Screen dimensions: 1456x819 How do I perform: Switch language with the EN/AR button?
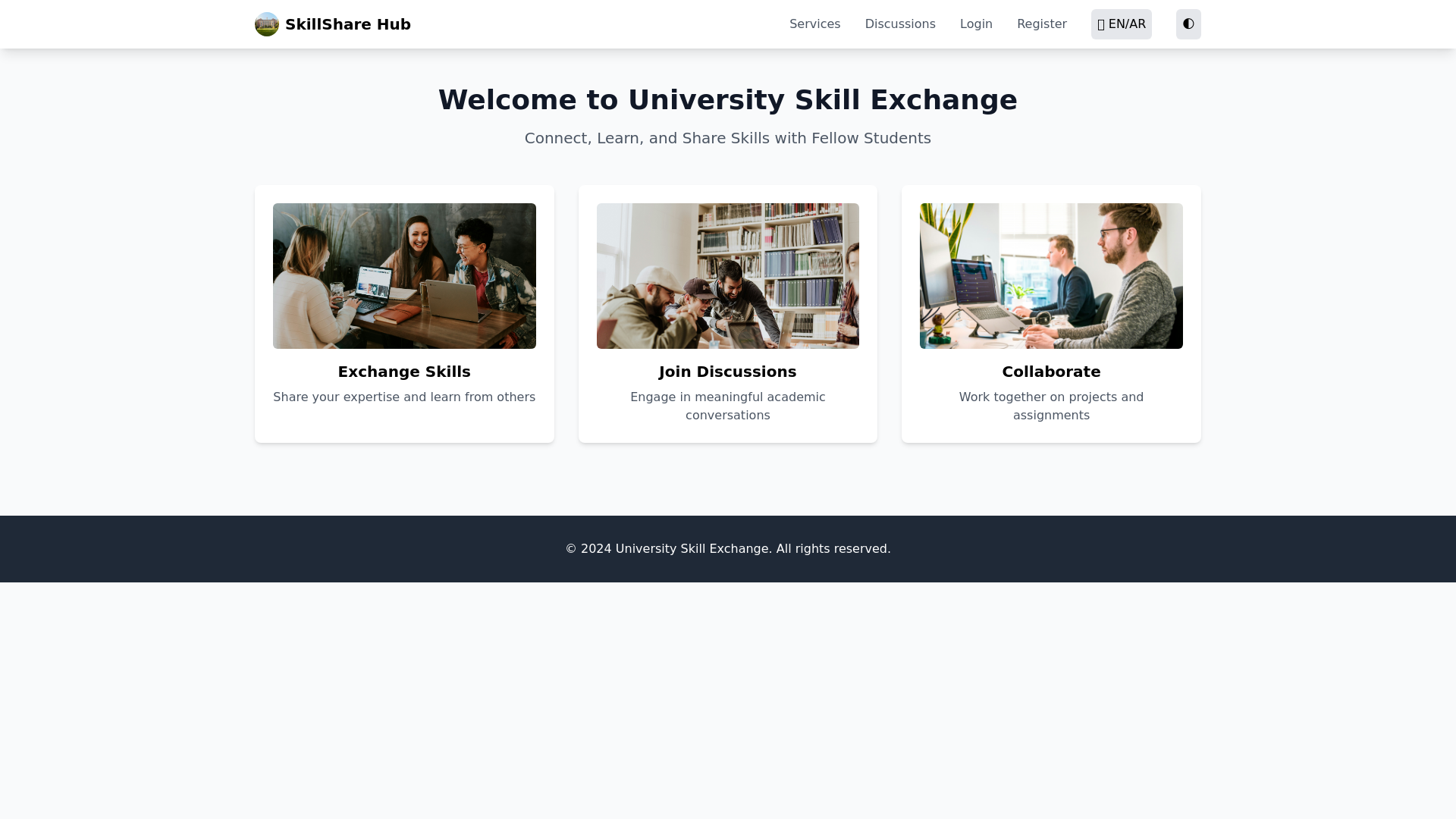point(1121,24)
